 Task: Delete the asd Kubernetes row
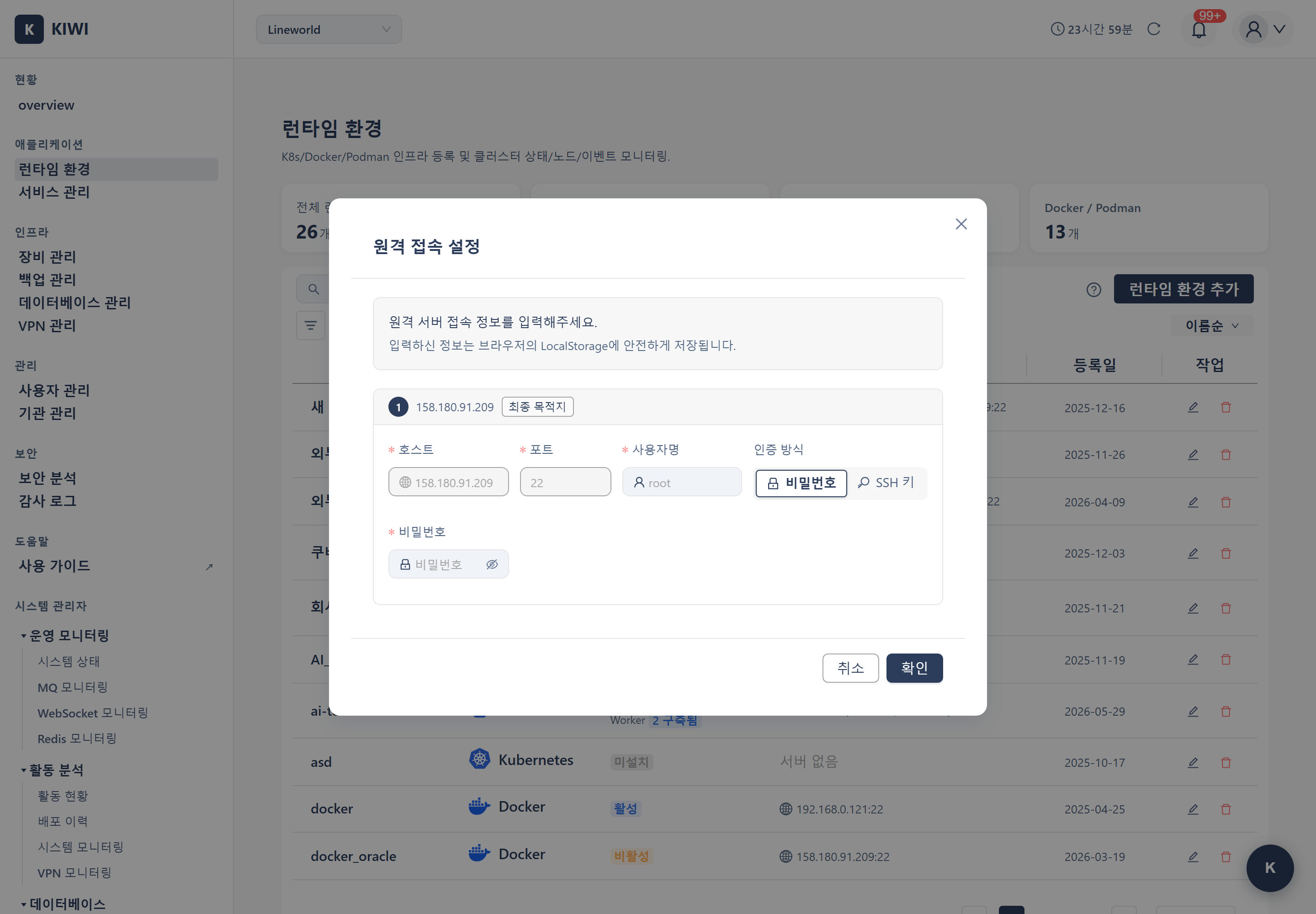coord(1226,763)
